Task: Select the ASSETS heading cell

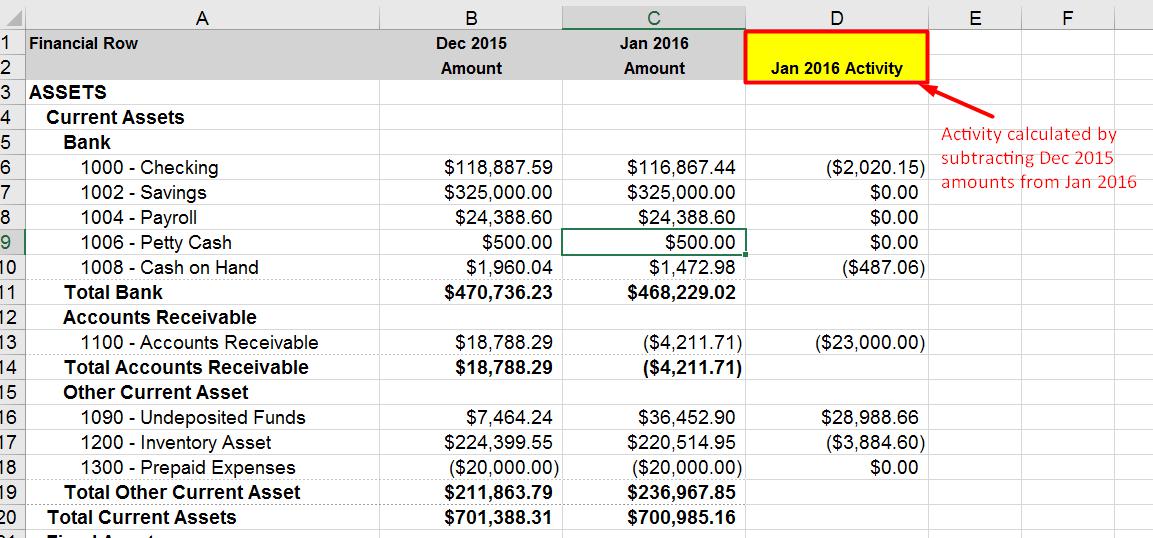Action: [202, 93]
